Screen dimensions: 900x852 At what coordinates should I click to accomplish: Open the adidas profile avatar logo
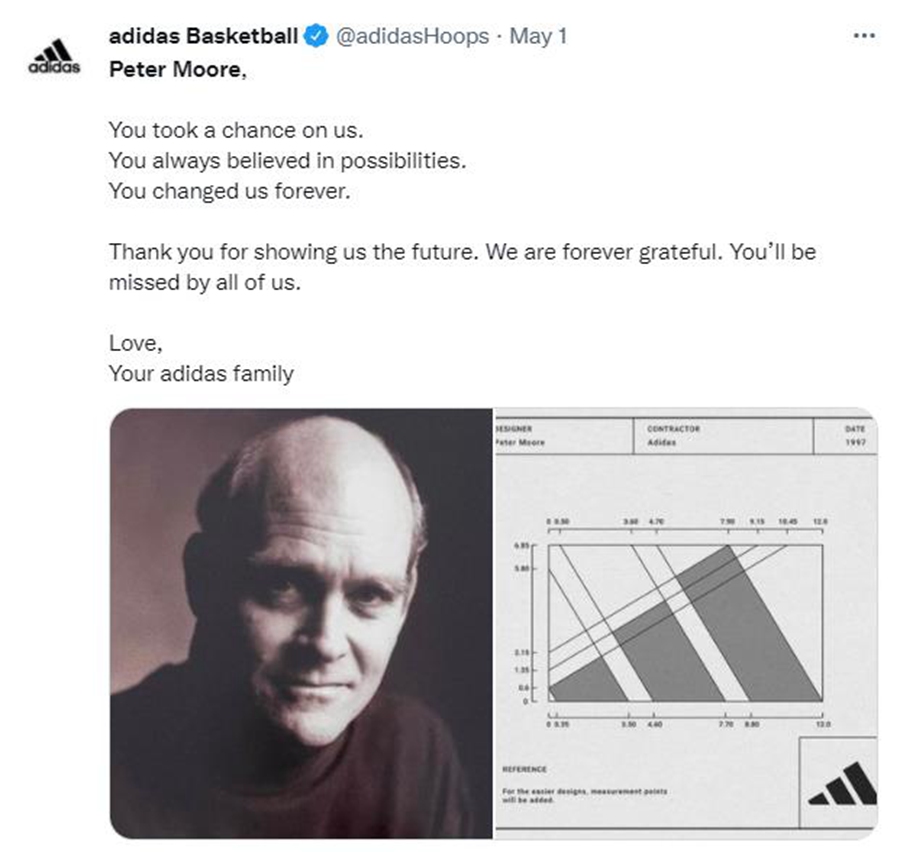(x=54, y=56)
